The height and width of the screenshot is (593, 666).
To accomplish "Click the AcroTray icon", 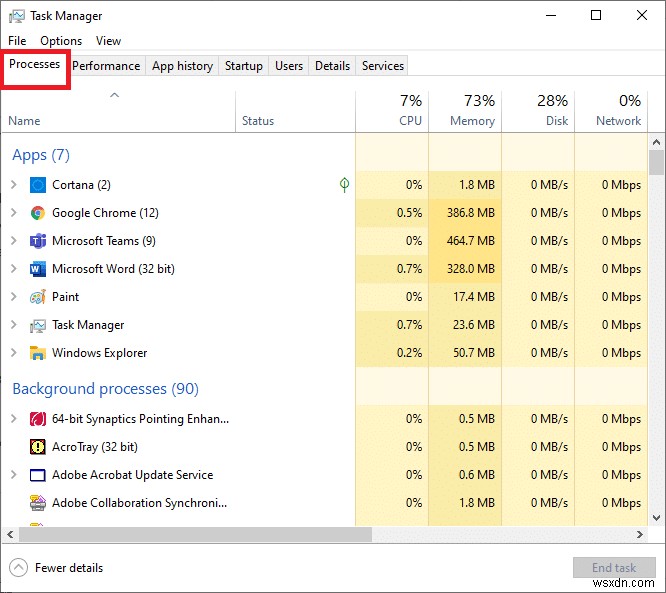I will 38,447.
